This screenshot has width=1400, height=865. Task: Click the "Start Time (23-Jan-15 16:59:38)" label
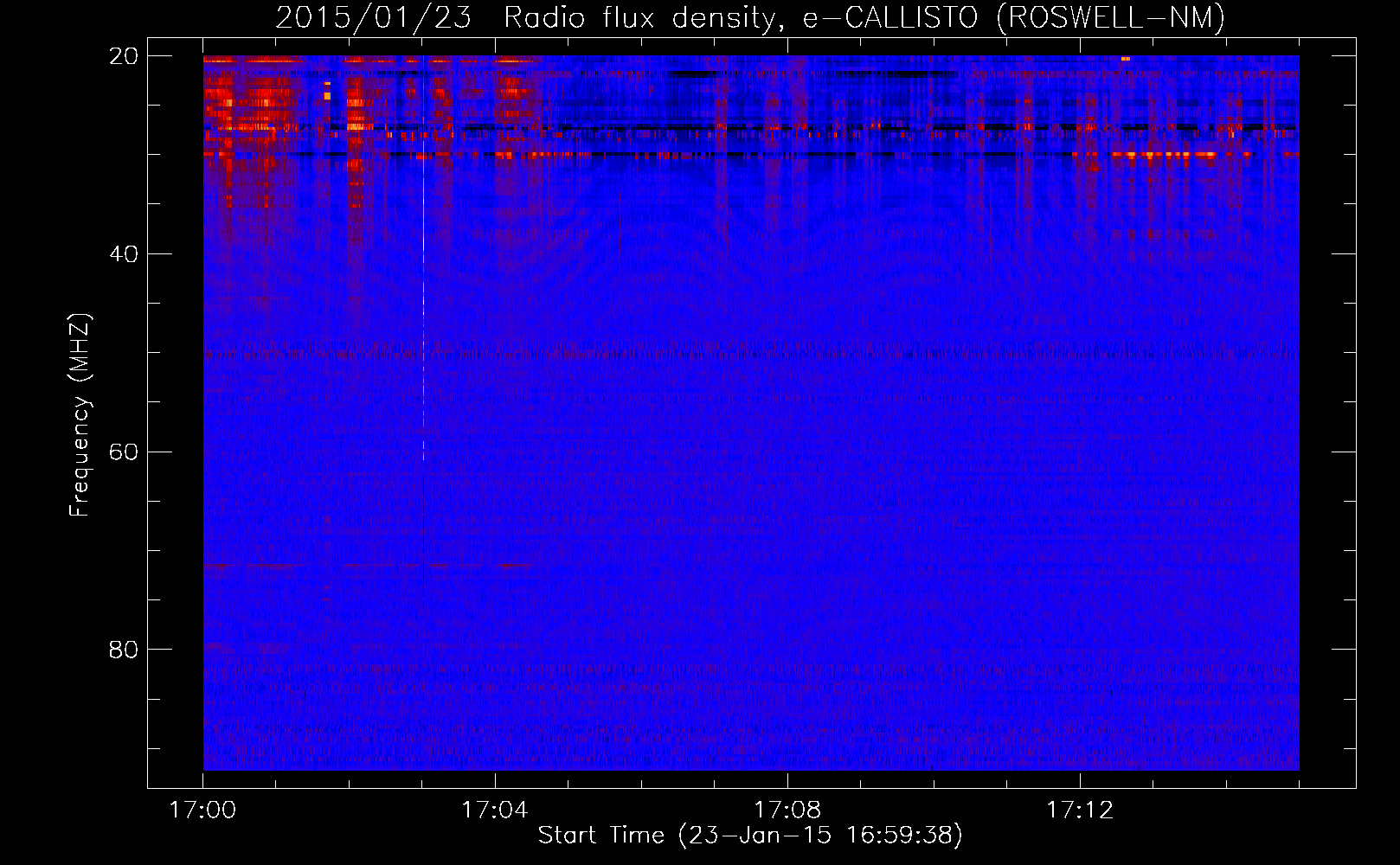click(x=750, y=836)
